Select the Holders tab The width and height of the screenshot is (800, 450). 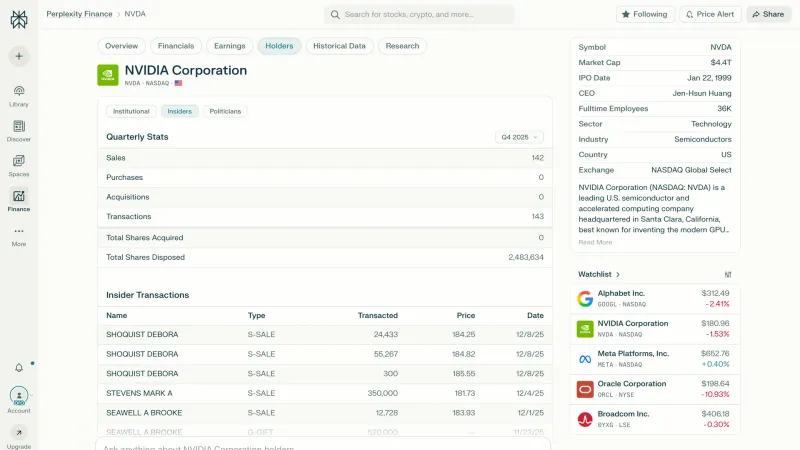[x=279, y=46]
